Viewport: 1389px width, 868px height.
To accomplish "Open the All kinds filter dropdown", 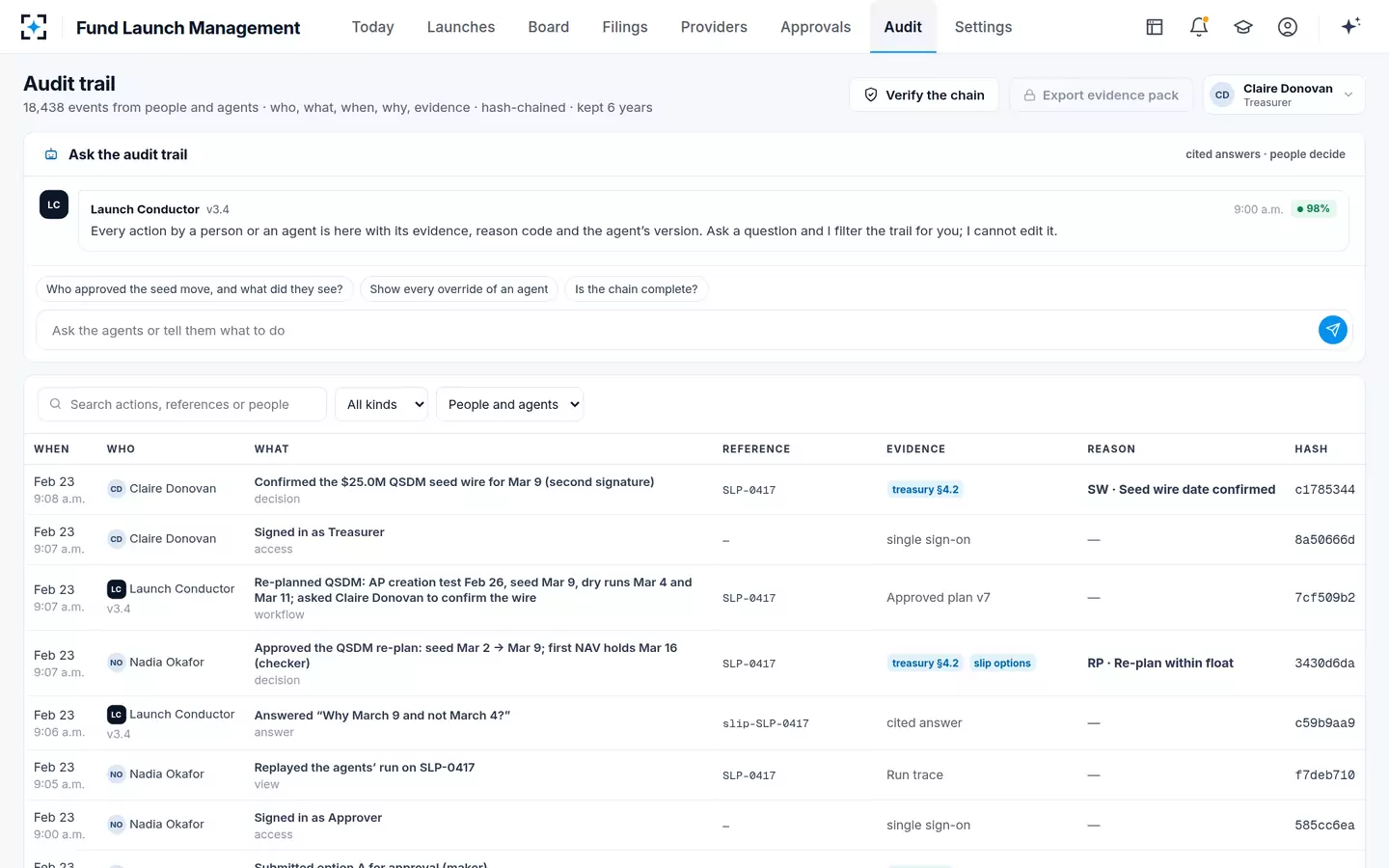I will 382,404.
